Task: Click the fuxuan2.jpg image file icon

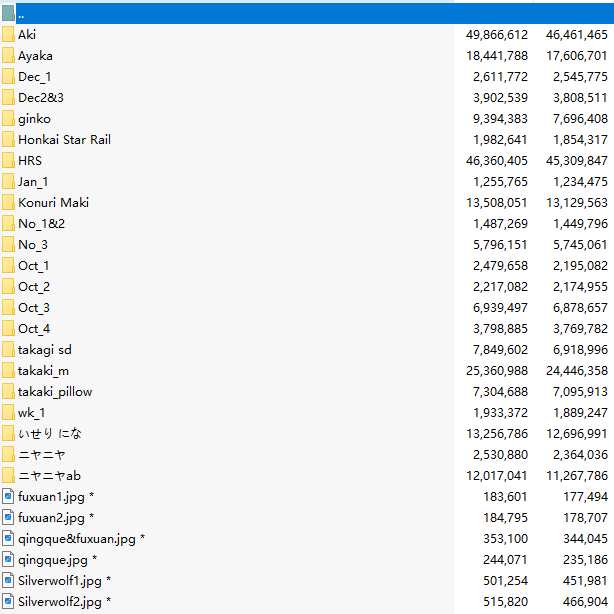Action: tap(8, 518)
